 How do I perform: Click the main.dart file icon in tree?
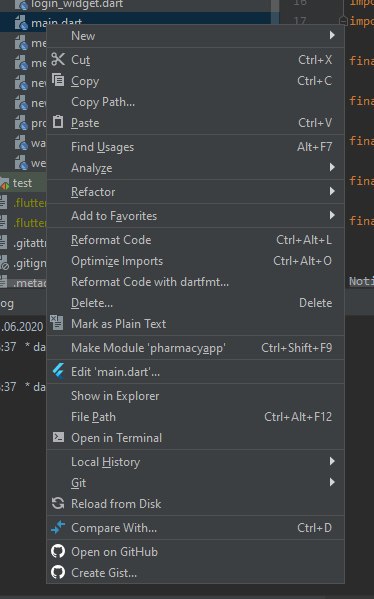(x=21, y=23)
